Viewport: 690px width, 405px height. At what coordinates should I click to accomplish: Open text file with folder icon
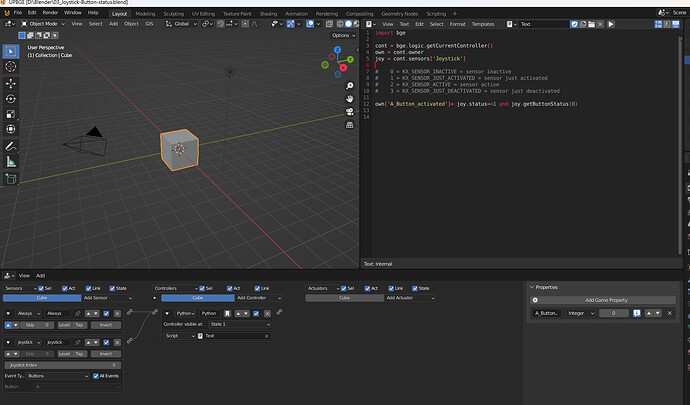point(591,24)
